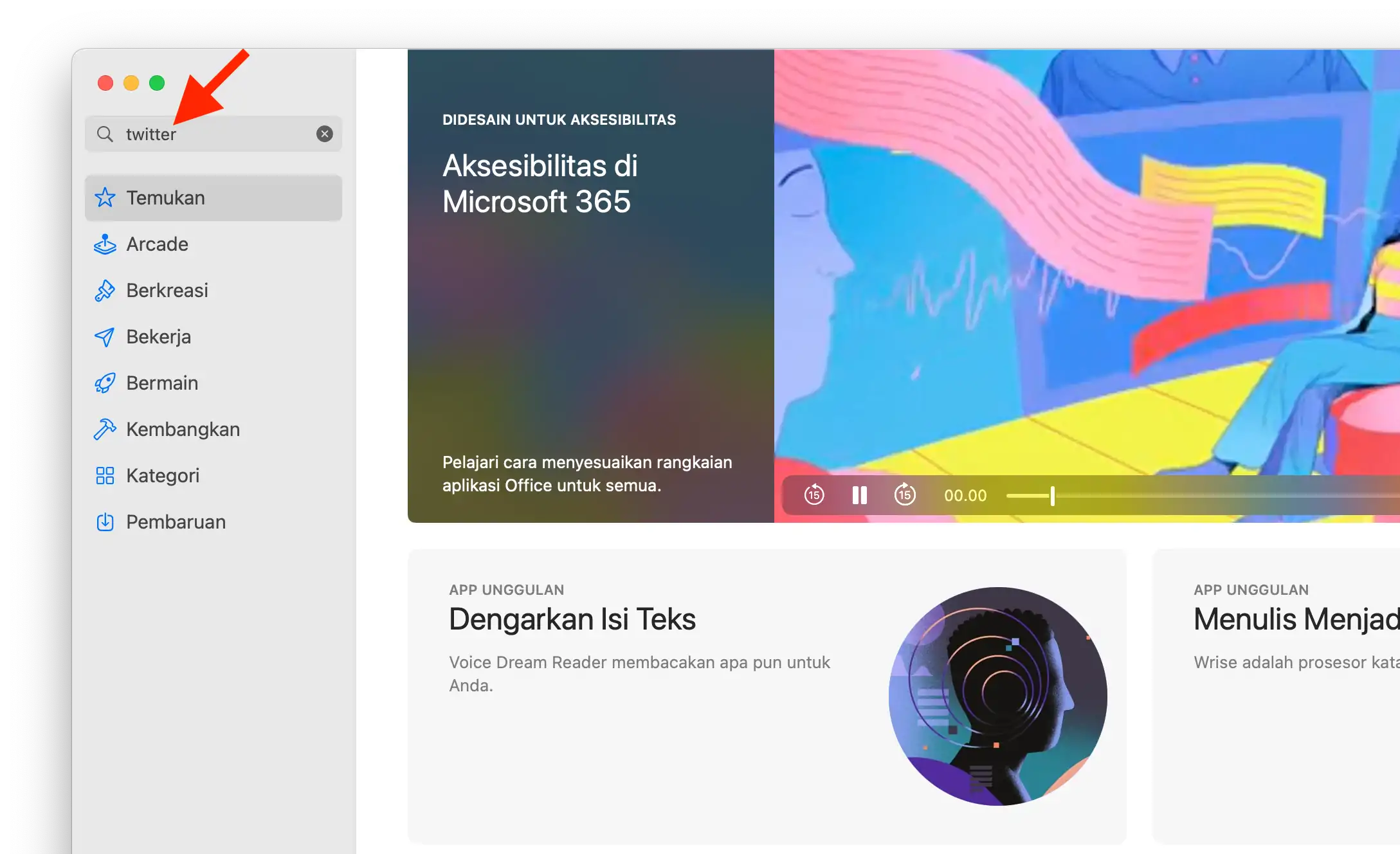Open Kembangkan via the hammer icon
The height and width of the screenshot is (854, 1400).
105,429
